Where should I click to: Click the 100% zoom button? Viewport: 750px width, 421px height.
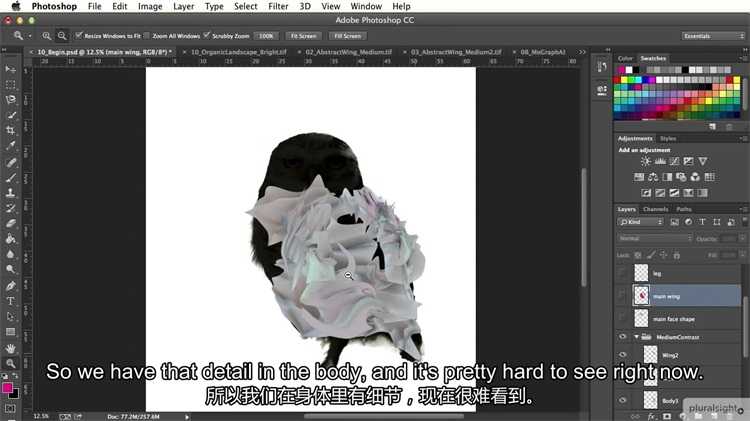pos(266,36)
